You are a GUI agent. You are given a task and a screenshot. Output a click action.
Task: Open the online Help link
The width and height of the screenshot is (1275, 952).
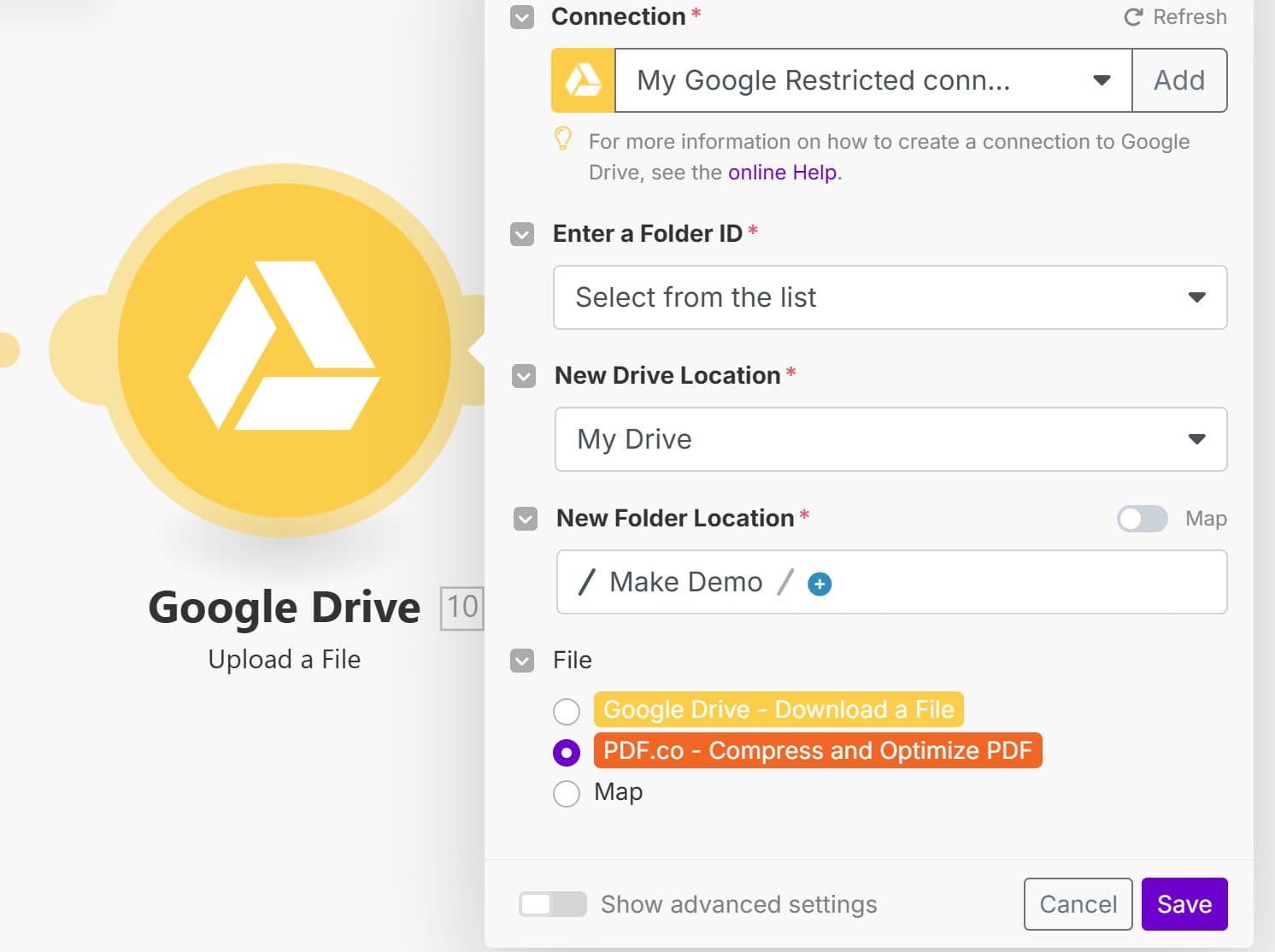[x=781, y=172]
